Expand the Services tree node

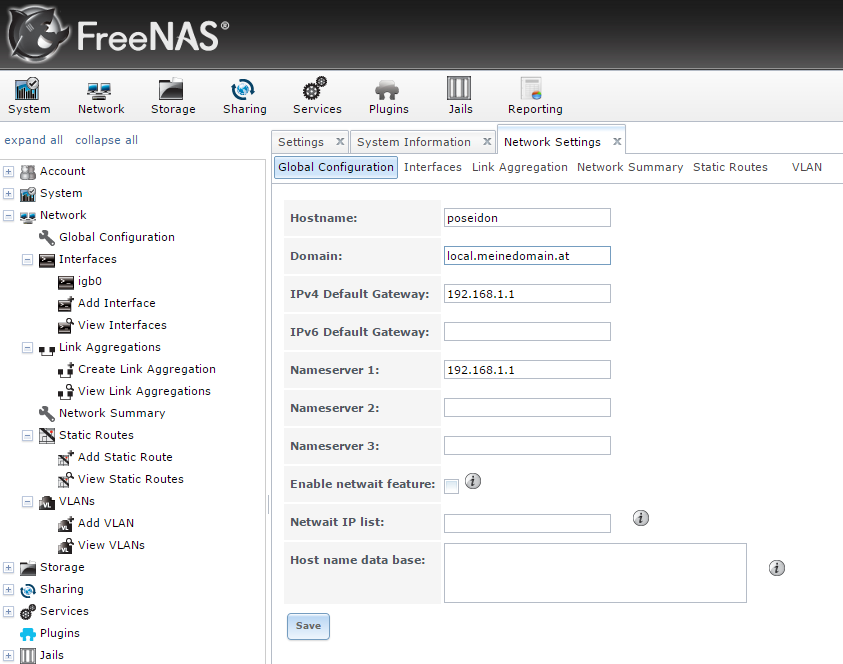pyautogui.click(x=8, y=612)
